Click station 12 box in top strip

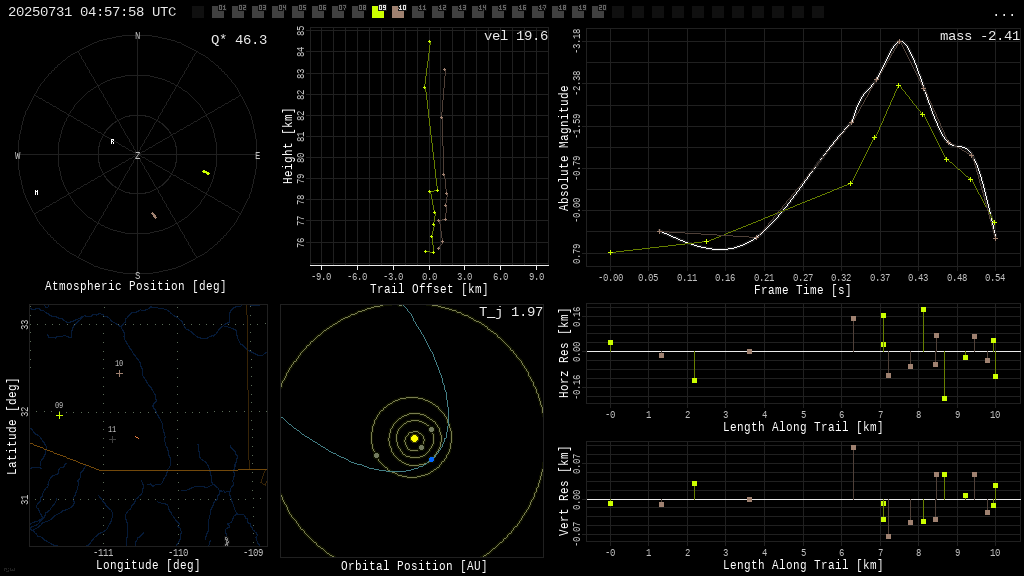(x=437, y=12)
